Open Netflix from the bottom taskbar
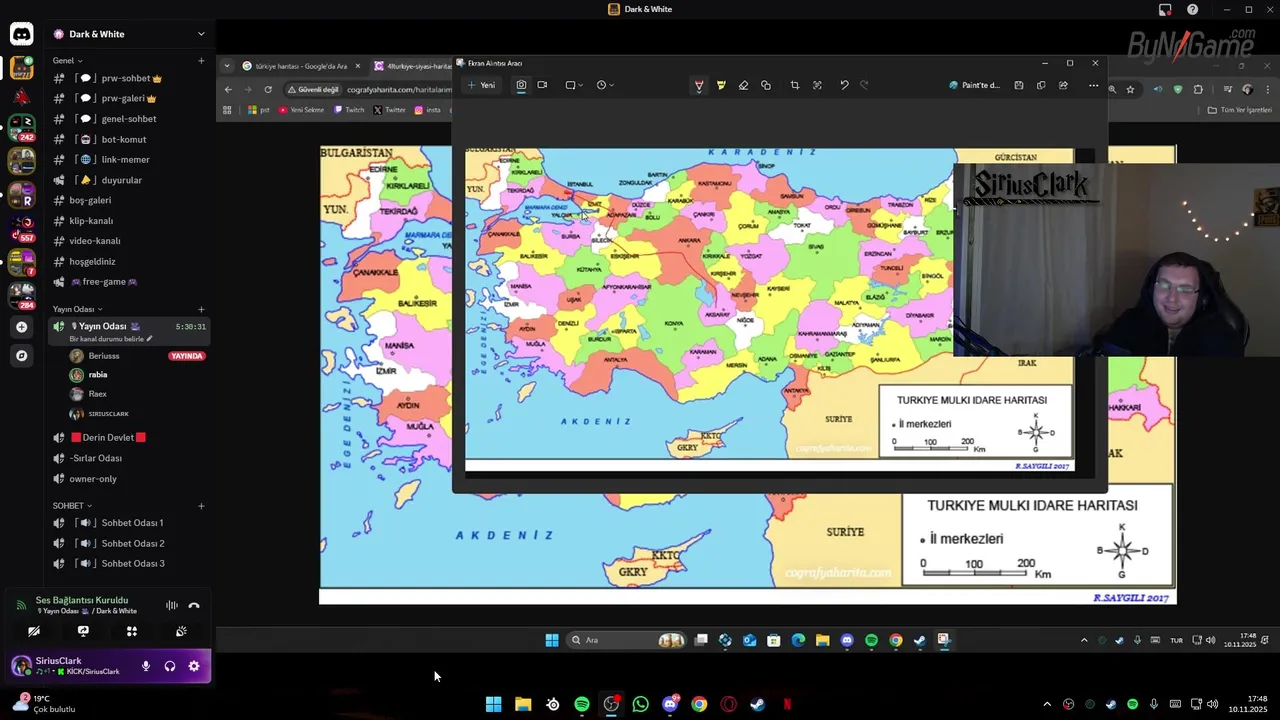The width and height of the screenshot is (1280, 720). coord(787,704)
